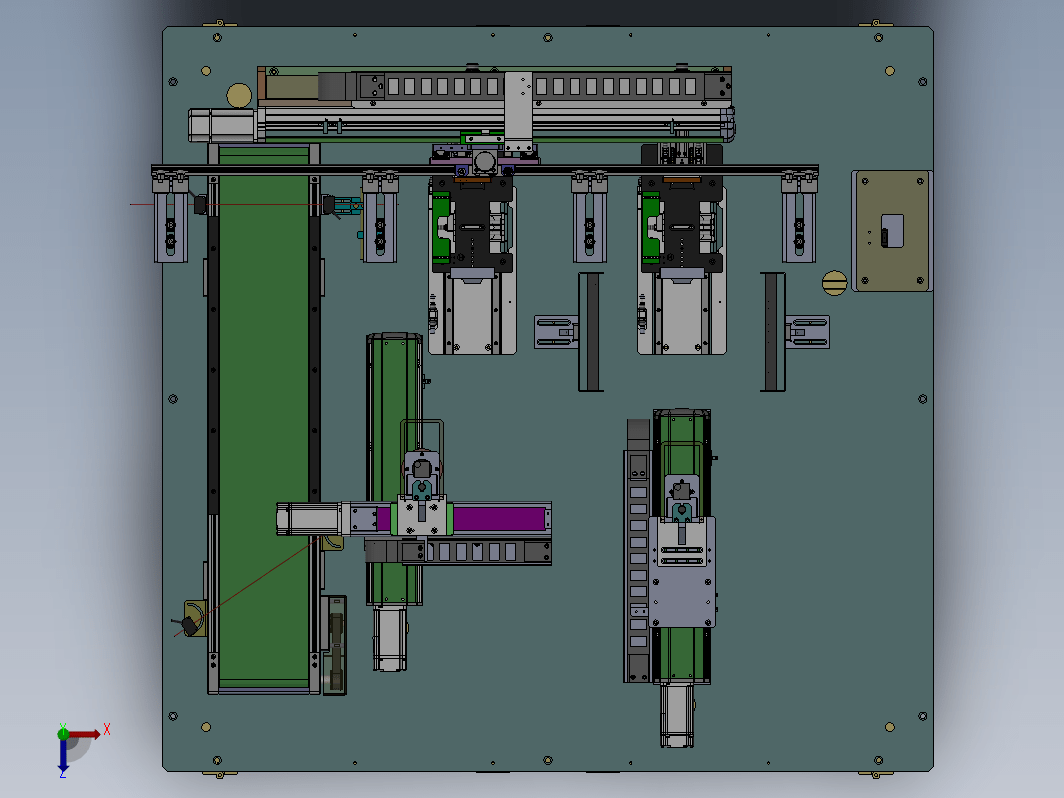Select the tan electrical plate on base's right edge
The width and height of the screenshot is (1064, 798).
tap(892, 231)
